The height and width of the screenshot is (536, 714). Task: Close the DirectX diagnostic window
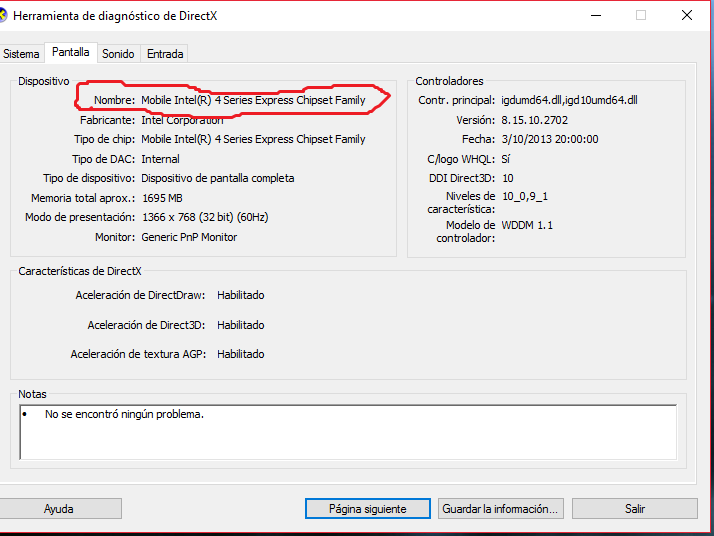[x=687, y=15]
